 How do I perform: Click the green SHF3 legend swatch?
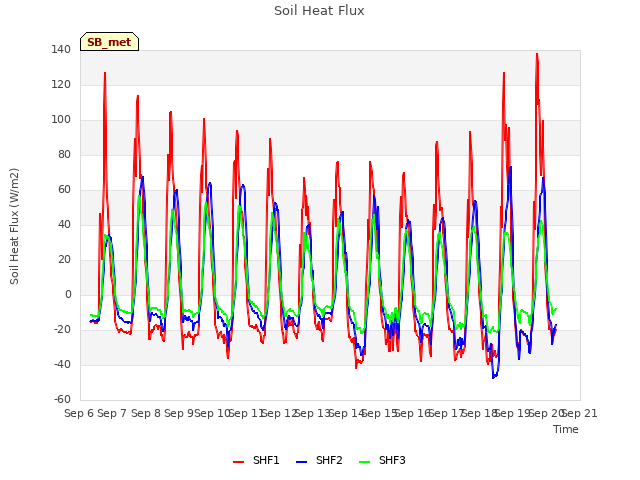point(364,462)
